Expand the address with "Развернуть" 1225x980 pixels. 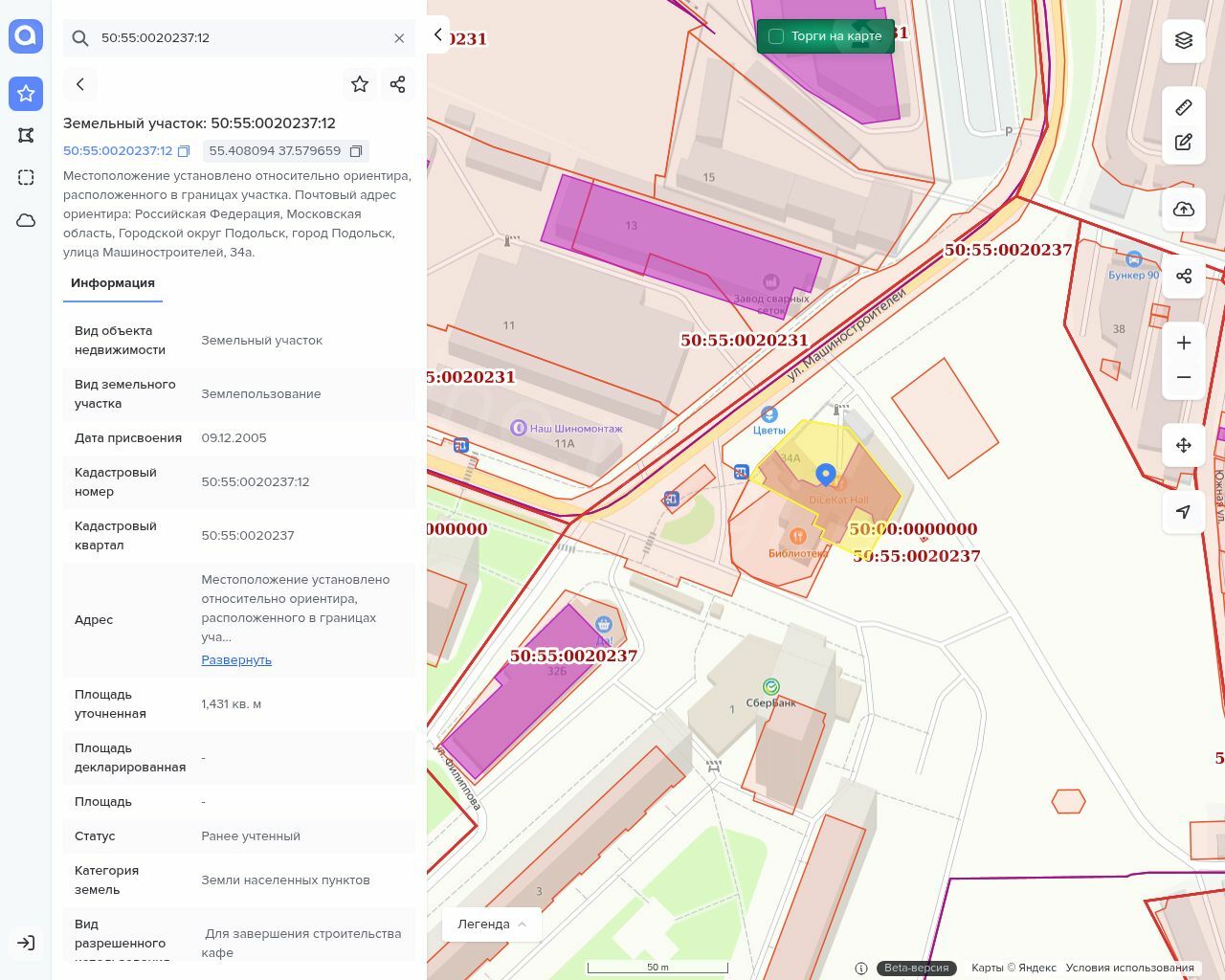tap(236, 660)
